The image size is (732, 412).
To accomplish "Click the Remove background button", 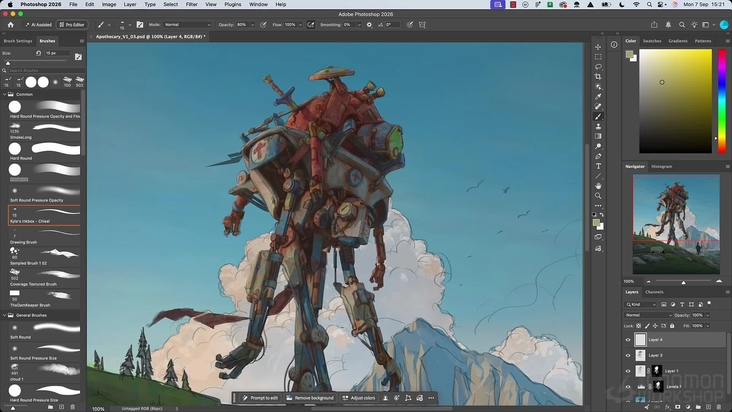I will [310, 398].
